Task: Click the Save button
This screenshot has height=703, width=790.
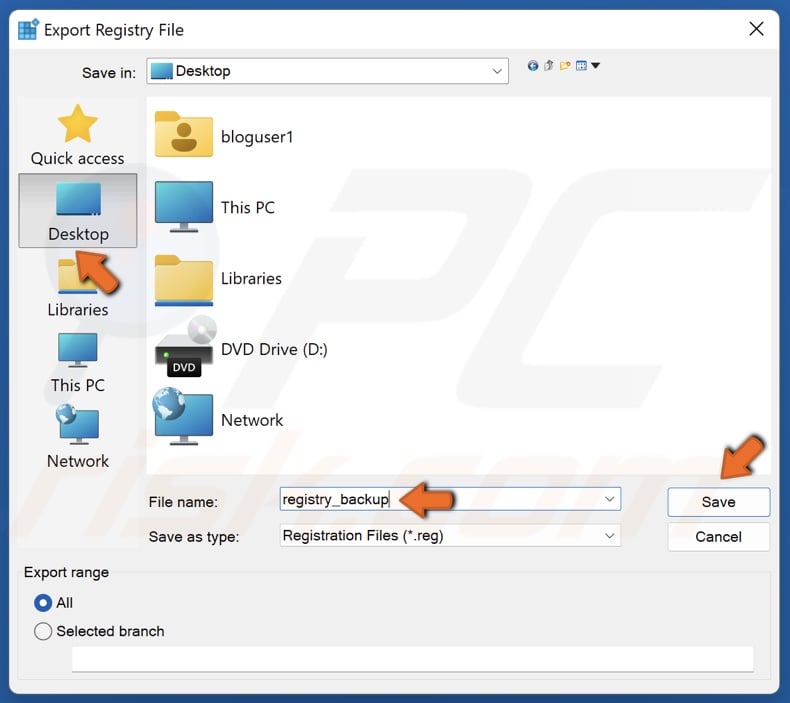Action: pos(718,502)
